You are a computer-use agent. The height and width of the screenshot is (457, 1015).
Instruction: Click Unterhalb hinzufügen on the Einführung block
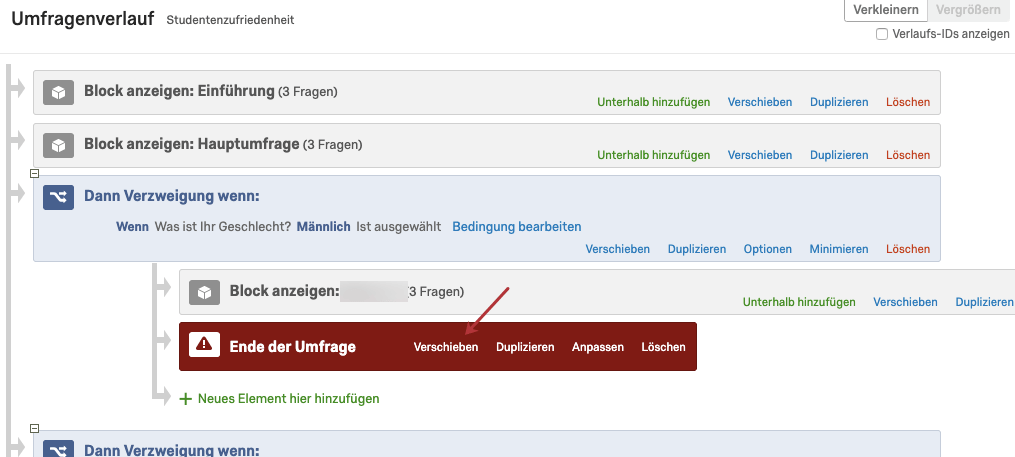[653, 102]
